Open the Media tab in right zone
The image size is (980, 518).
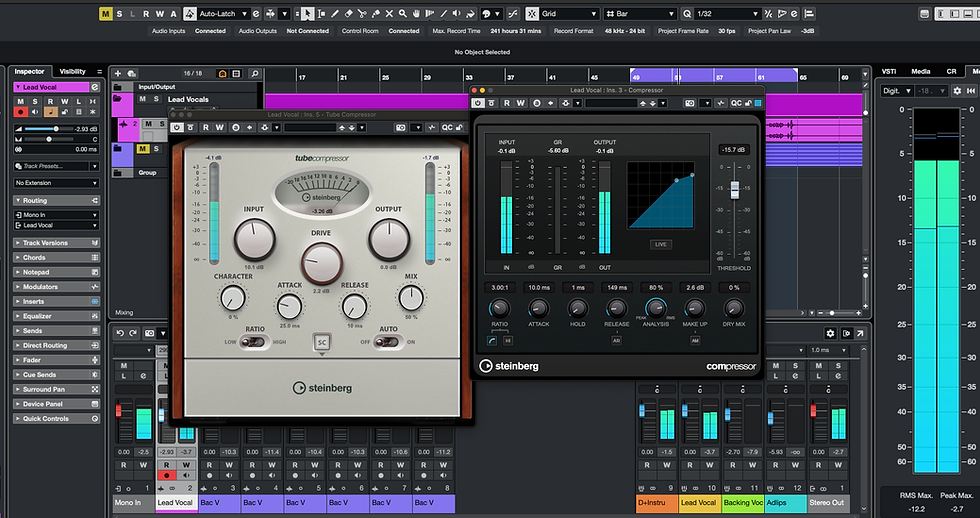click(921, 72)
